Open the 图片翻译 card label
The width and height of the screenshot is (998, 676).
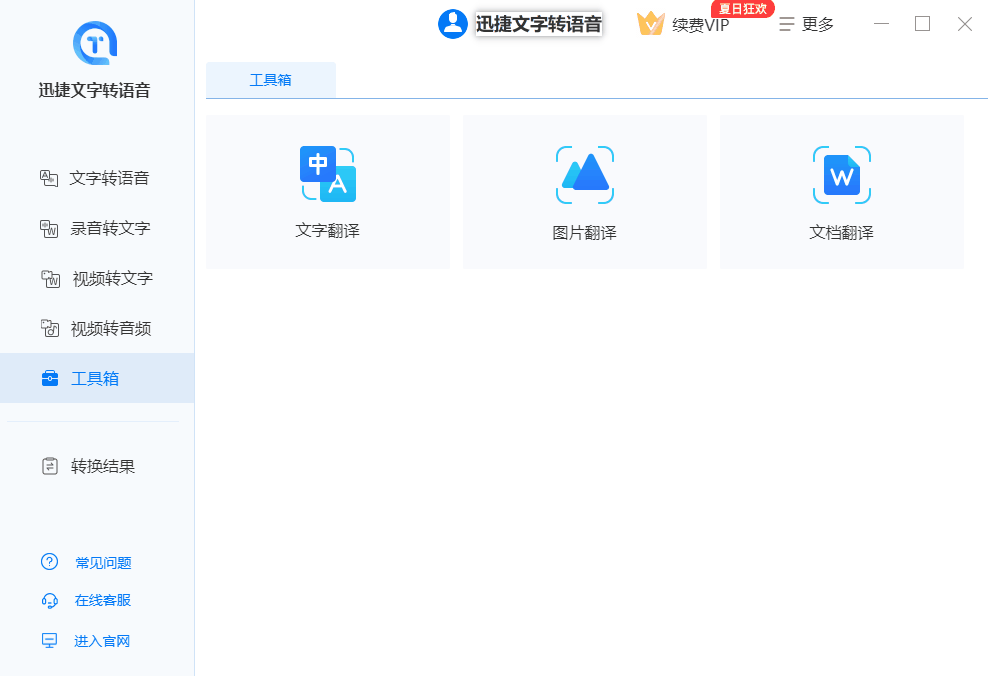[x=584, y=233]
